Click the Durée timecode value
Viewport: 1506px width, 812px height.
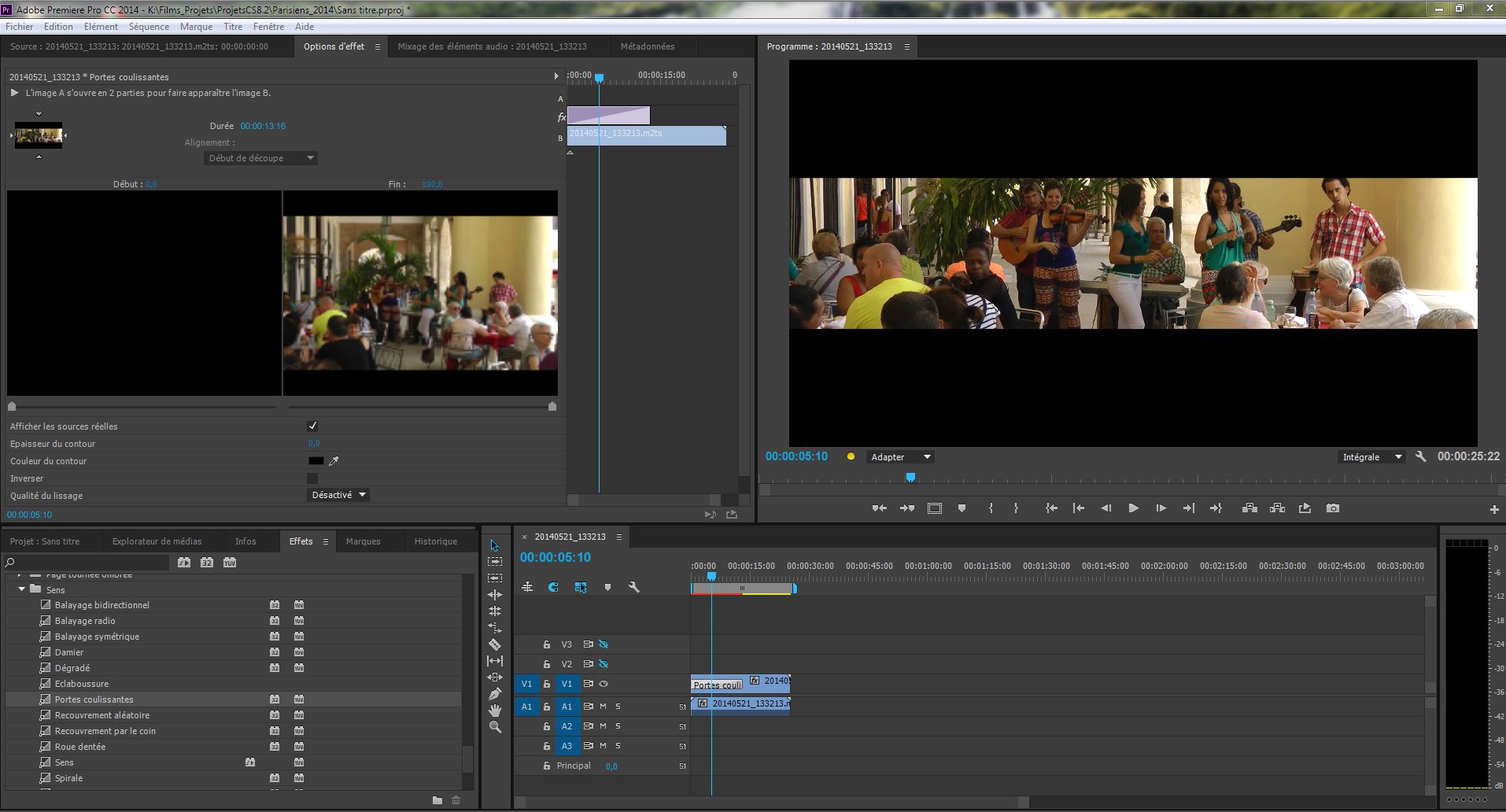tap(263, 126)
